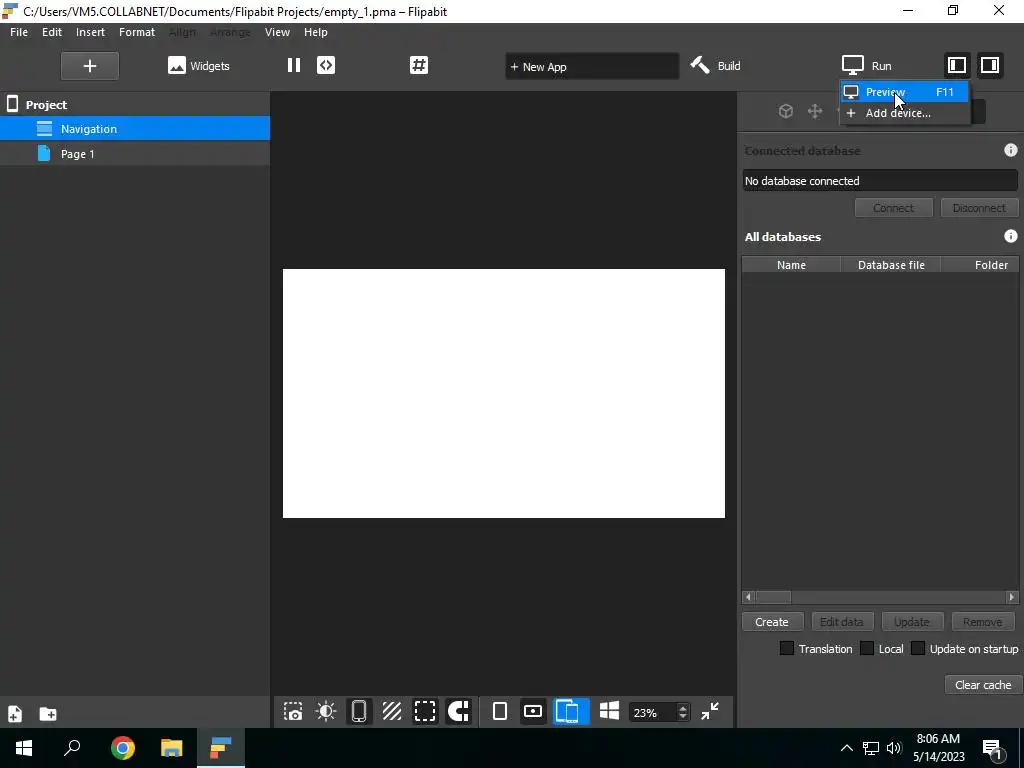
Task: Click the Edit data button
Action: (x=842, y=622)
